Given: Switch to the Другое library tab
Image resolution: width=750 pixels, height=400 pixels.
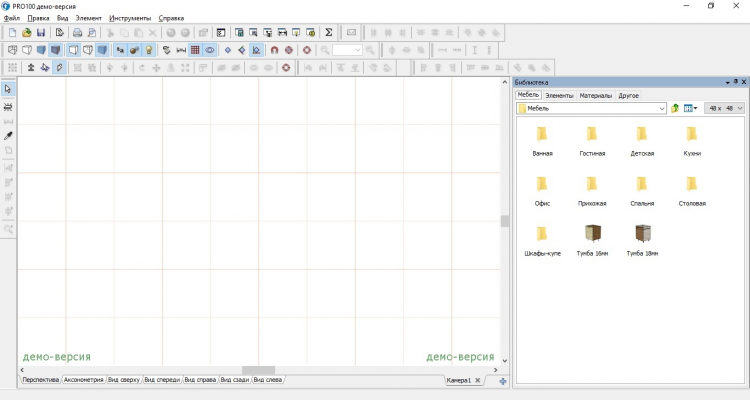Looking at the screenshot, I should coord(629,96).
